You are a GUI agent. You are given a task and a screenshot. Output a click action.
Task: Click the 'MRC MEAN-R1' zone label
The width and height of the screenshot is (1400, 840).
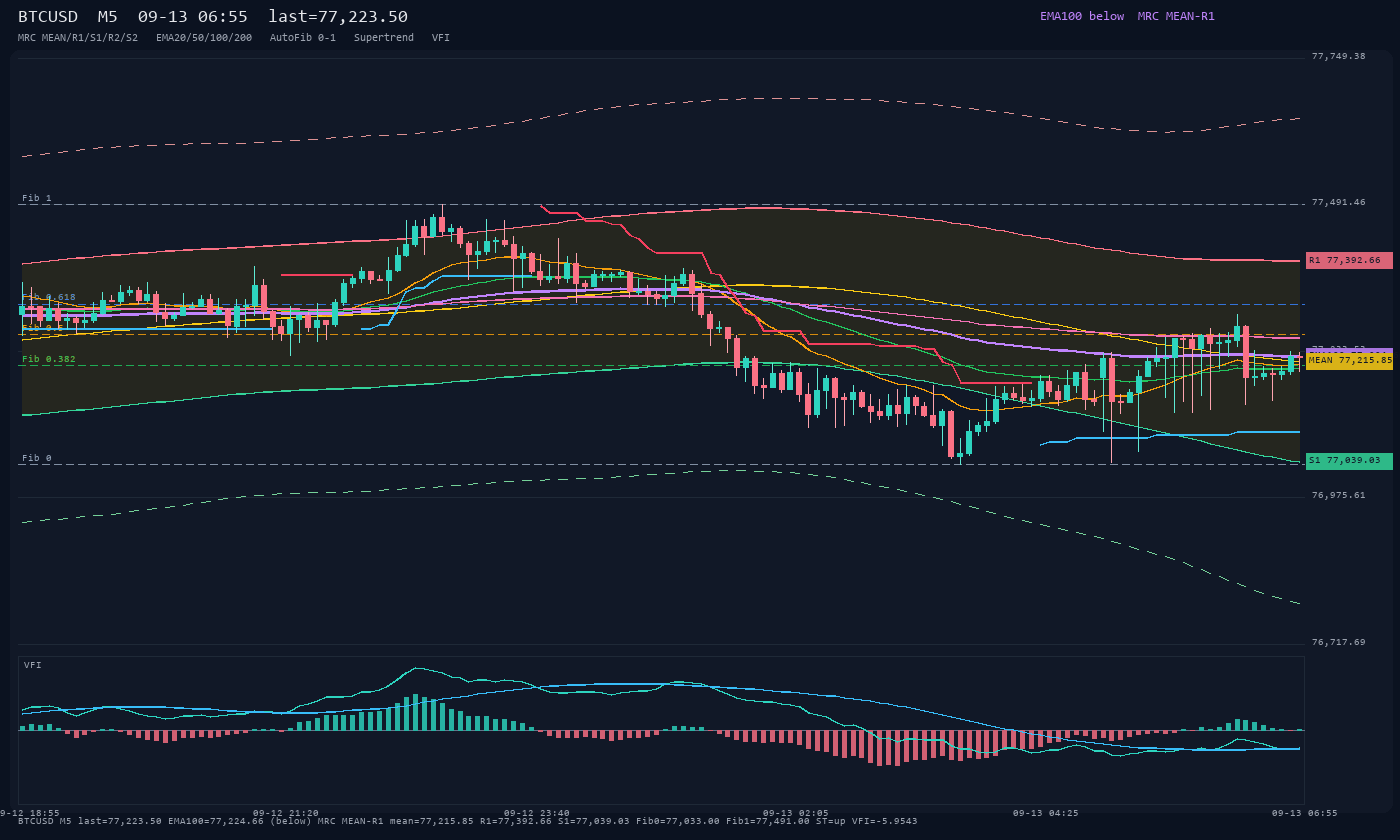point(1176,16)
